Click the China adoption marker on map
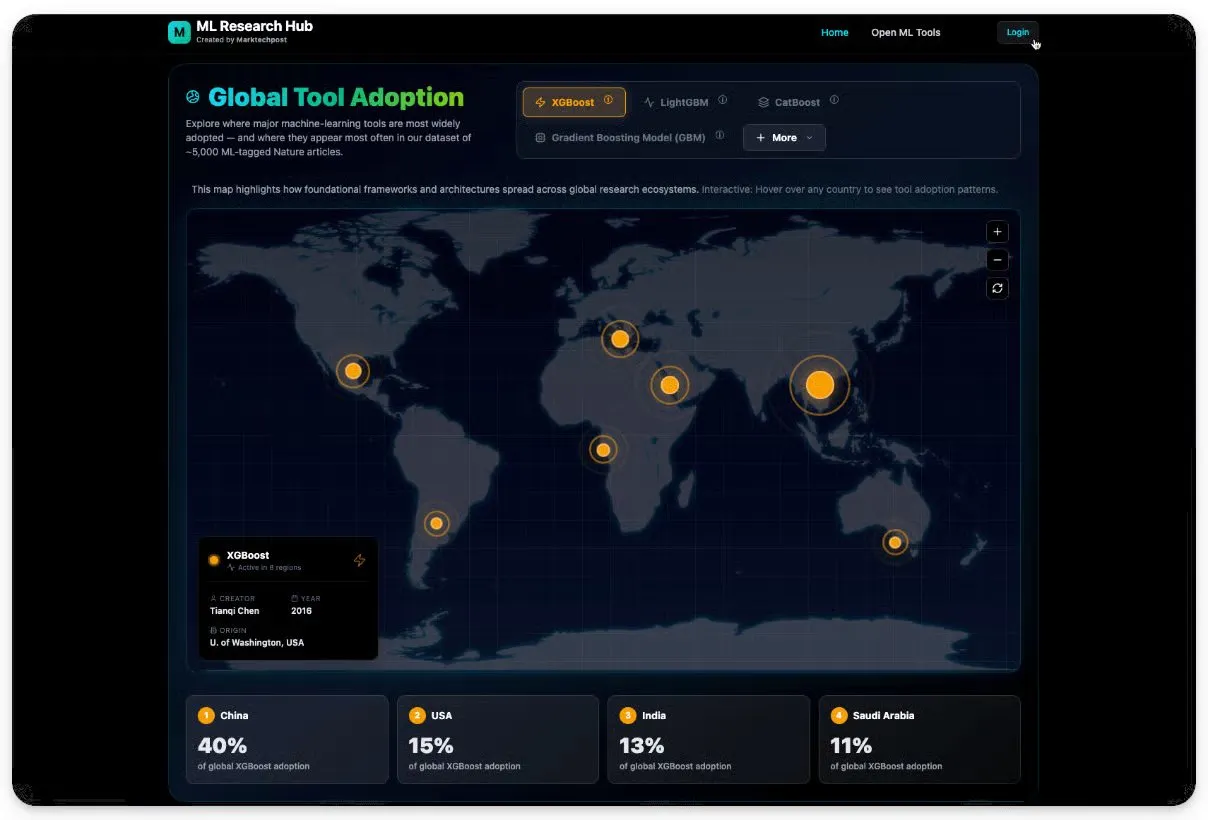 819,385
